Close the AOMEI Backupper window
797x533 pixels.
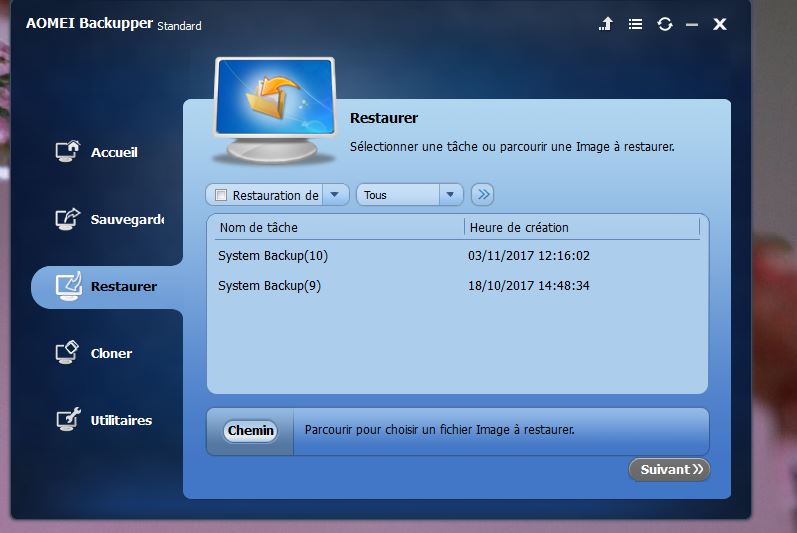[720, 24]
